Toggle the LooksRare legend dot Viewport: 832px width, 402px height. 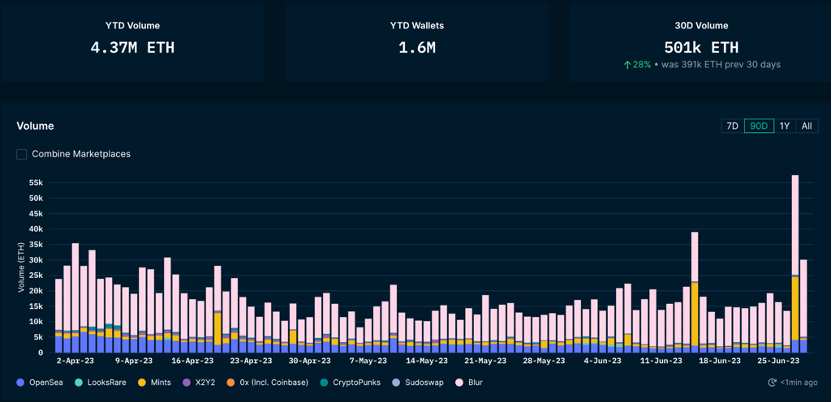(79, 382)
